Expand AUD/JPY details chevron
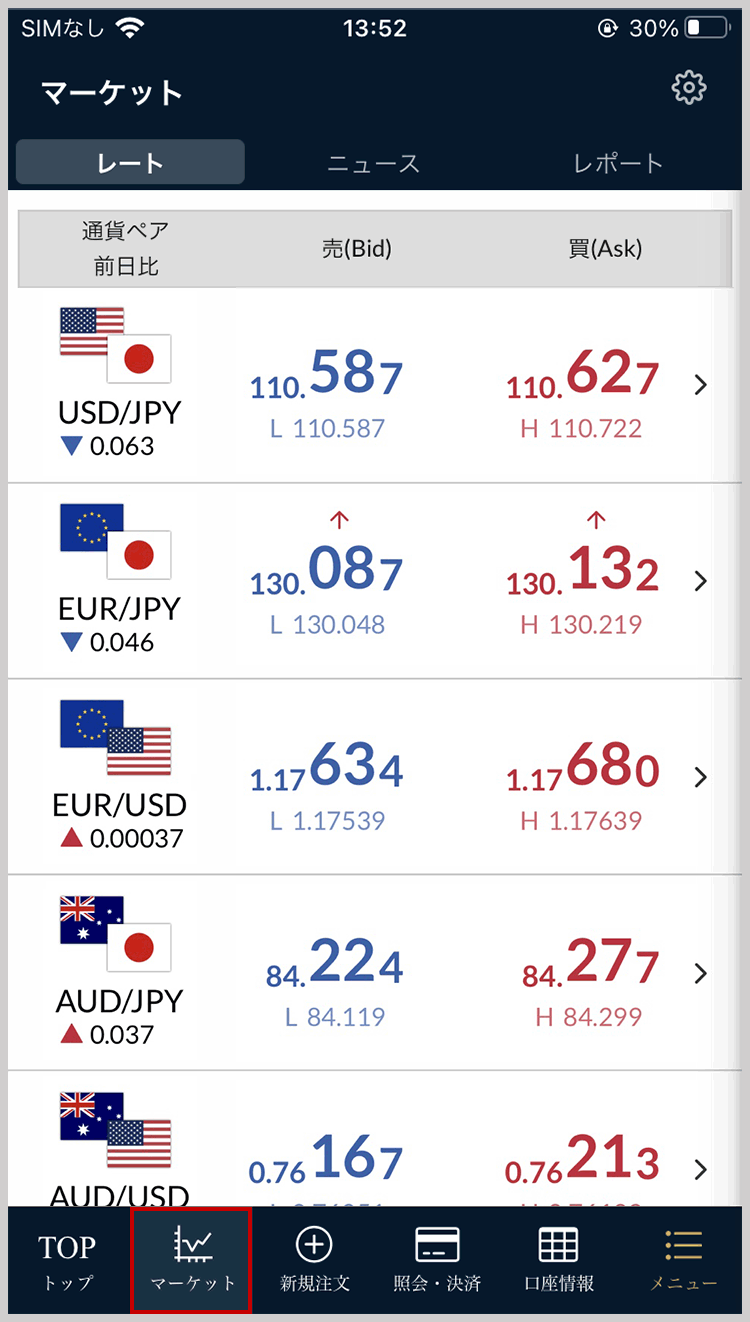 click(701, 973)
